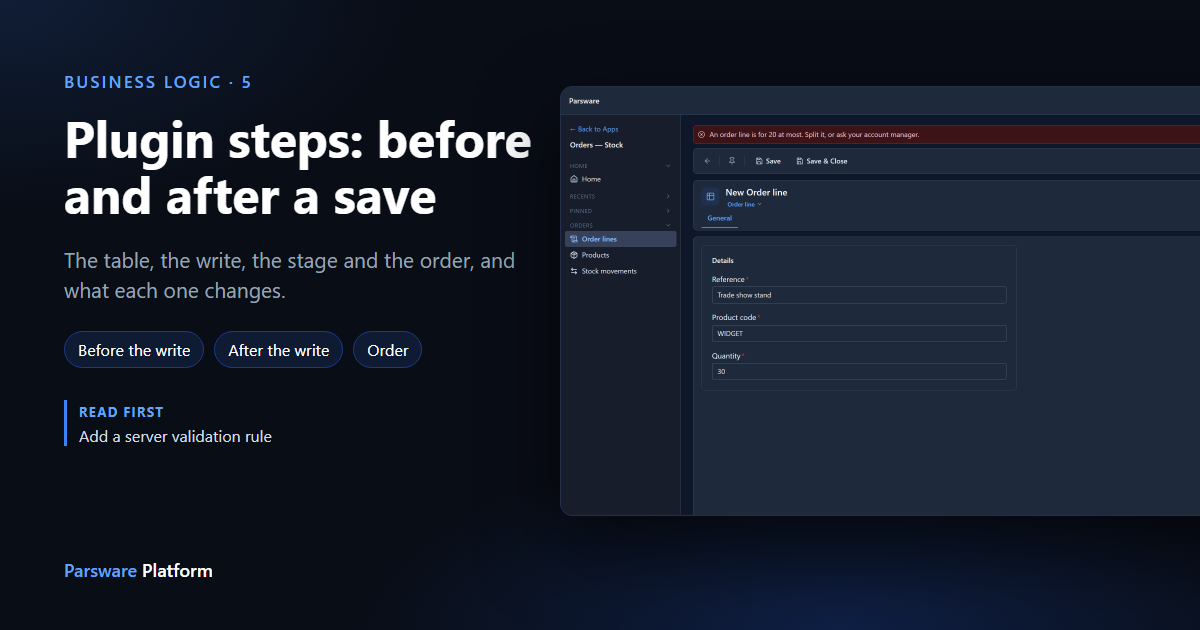This screenshot has width=1200, height=630.
Task: Click the pin icon in the form toolbar
Action: 731,161
